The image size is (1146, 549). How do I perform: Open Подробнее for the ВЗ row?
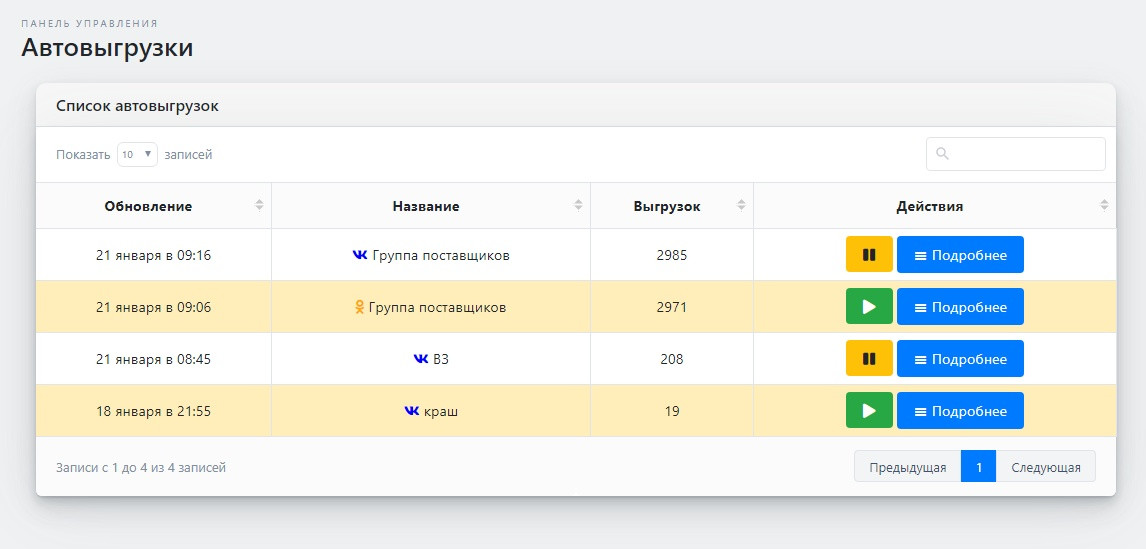[960, 359]
